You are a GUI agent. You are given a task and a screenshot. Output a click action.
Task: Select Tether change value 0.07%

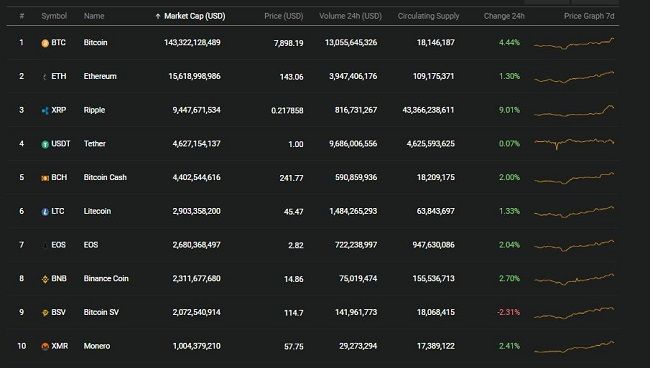(x=509, y=144)
